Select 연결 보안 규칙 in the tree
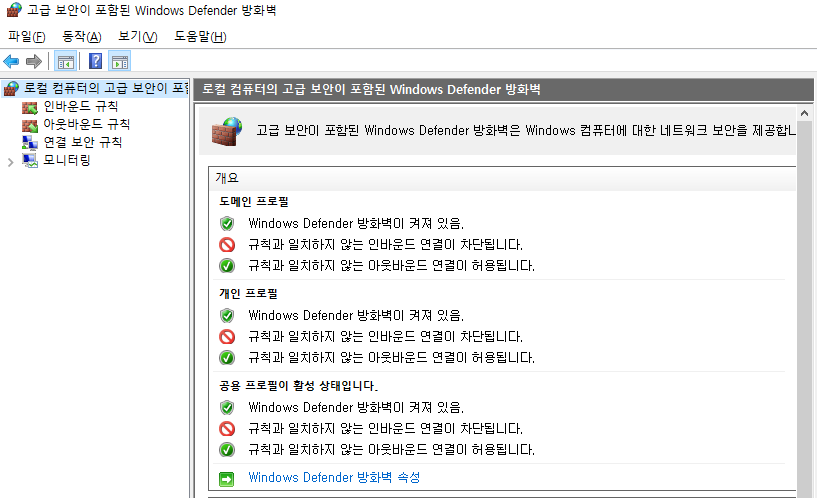This screenshot has height=498, width=817. (83, 142)
